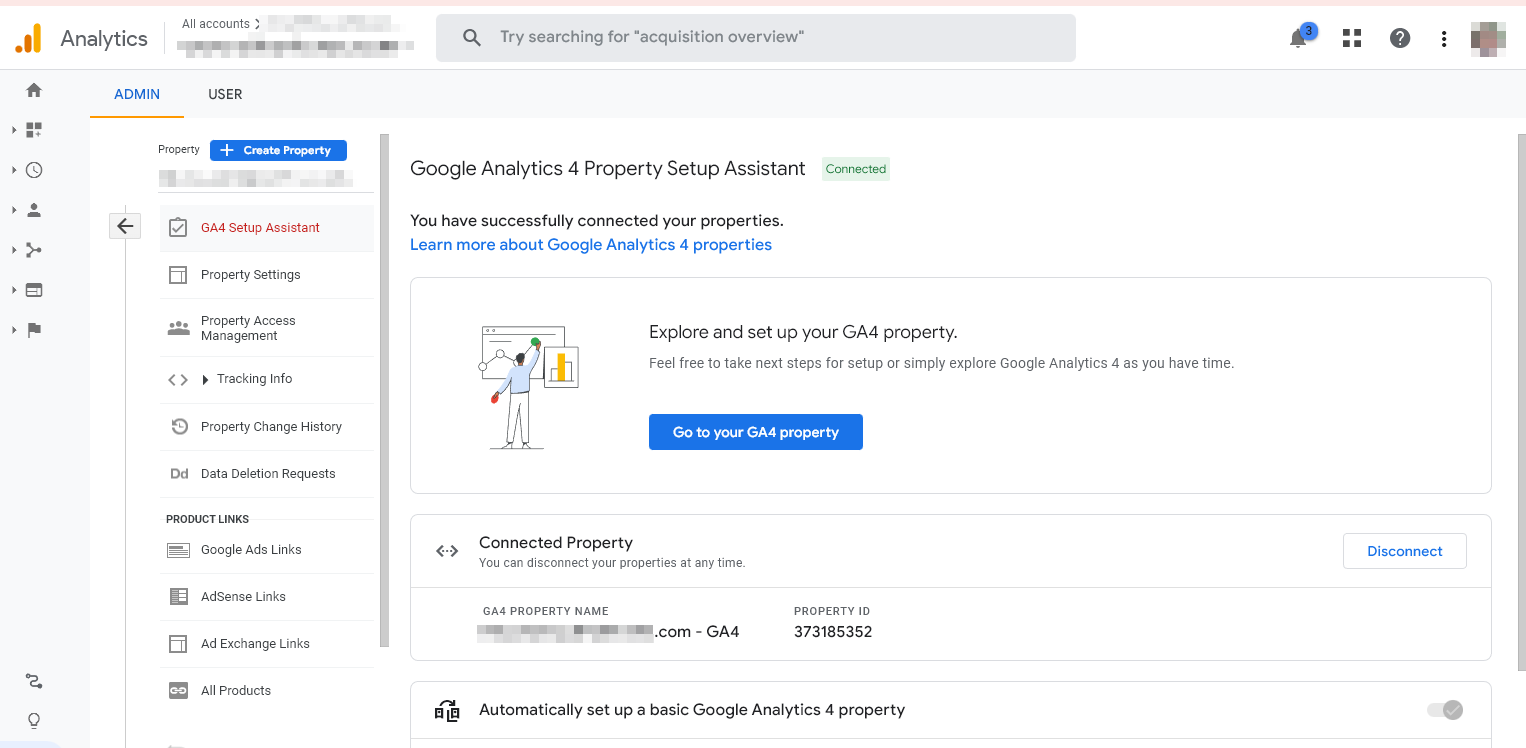Open the notifications bell
The image size is (1526, 748).
tap(1297, 38)
